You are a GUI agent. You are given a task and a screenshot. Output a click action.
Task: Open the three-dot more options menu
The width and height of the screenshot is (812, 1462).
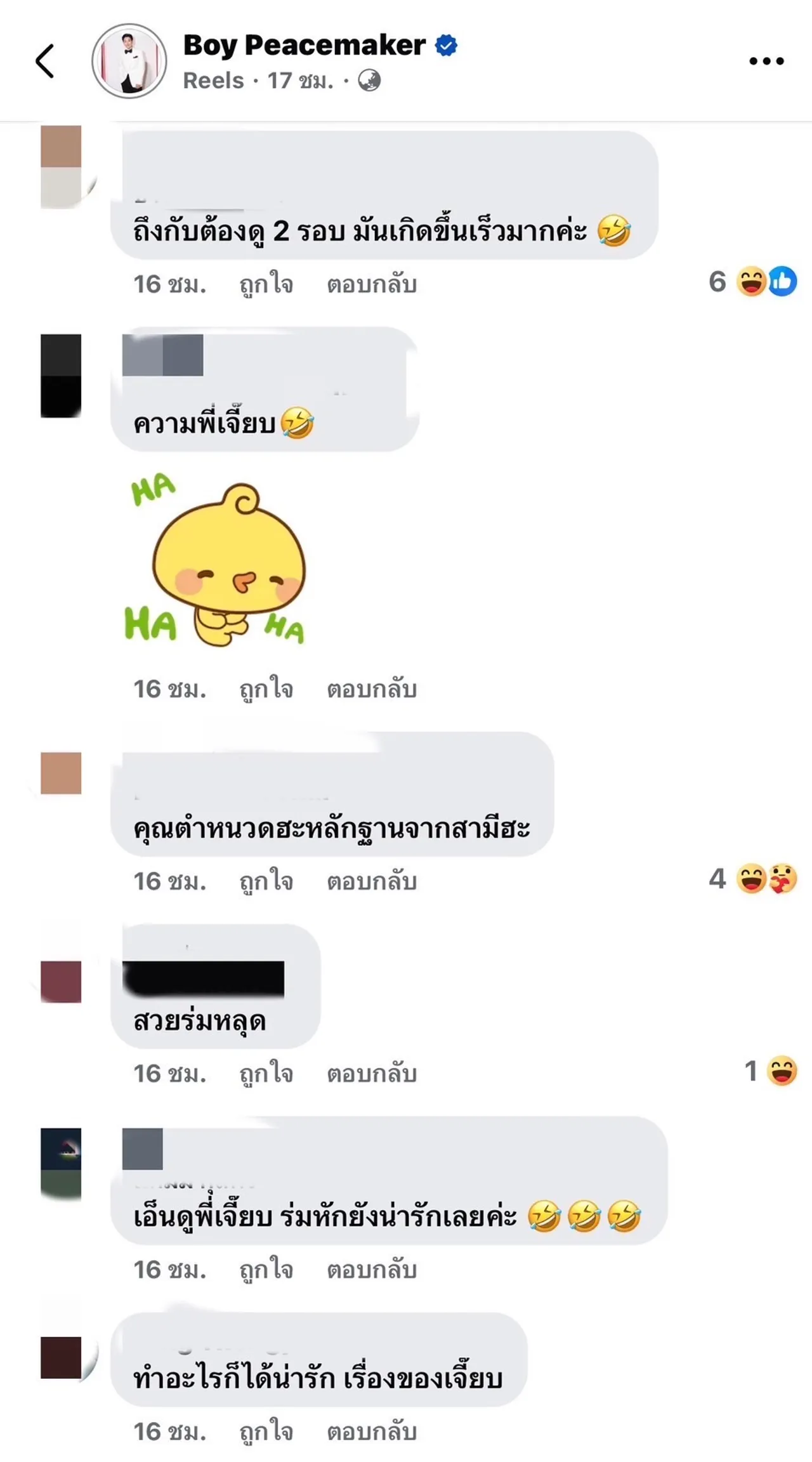click(766, 61)
